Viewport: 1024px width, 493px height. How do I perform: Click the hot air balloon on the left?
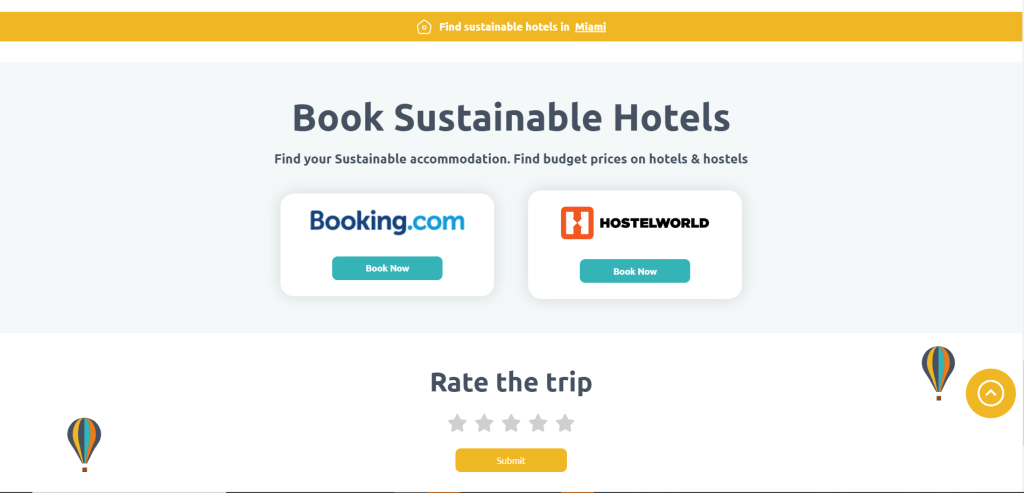pos(84,443)
